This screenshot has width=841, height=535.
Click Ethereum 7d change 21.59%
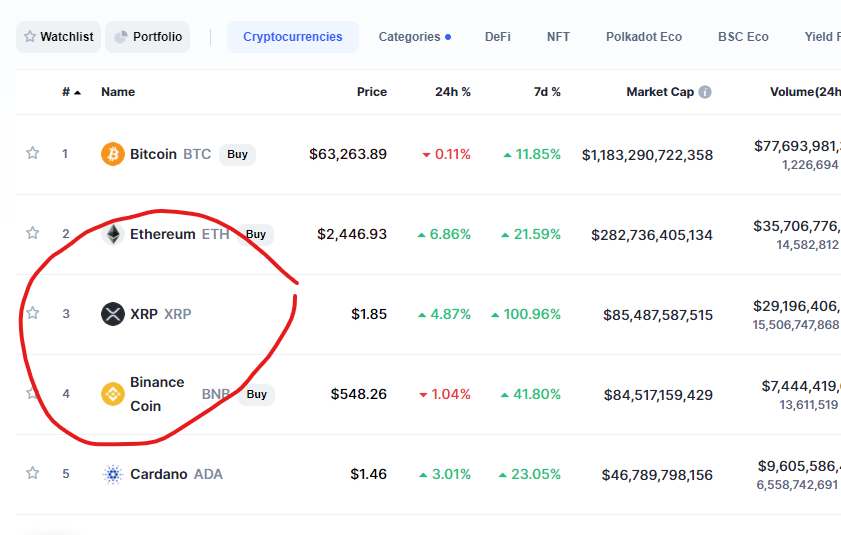[531, 234]
